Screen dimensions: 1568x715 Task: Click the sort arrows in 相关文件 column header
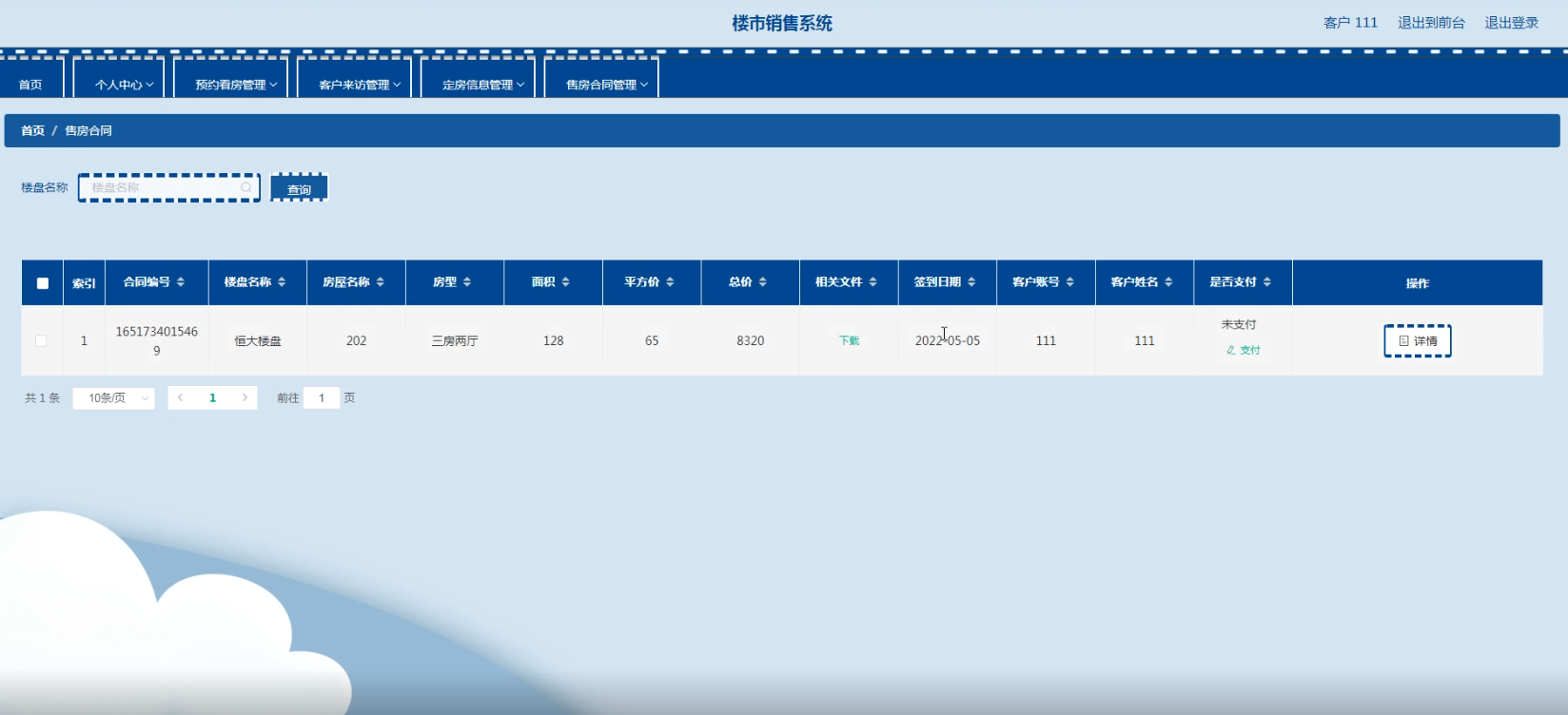873,282
